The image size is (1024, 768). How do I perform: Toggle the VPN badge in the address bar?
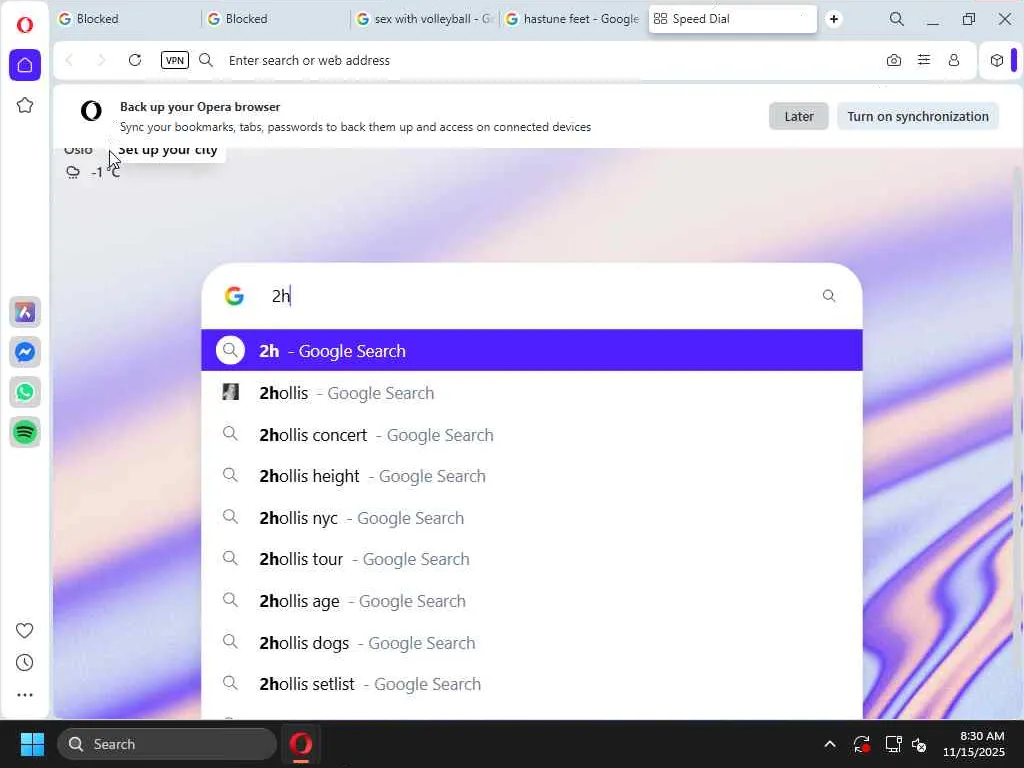pyautogui.click(x=174, y=60)
